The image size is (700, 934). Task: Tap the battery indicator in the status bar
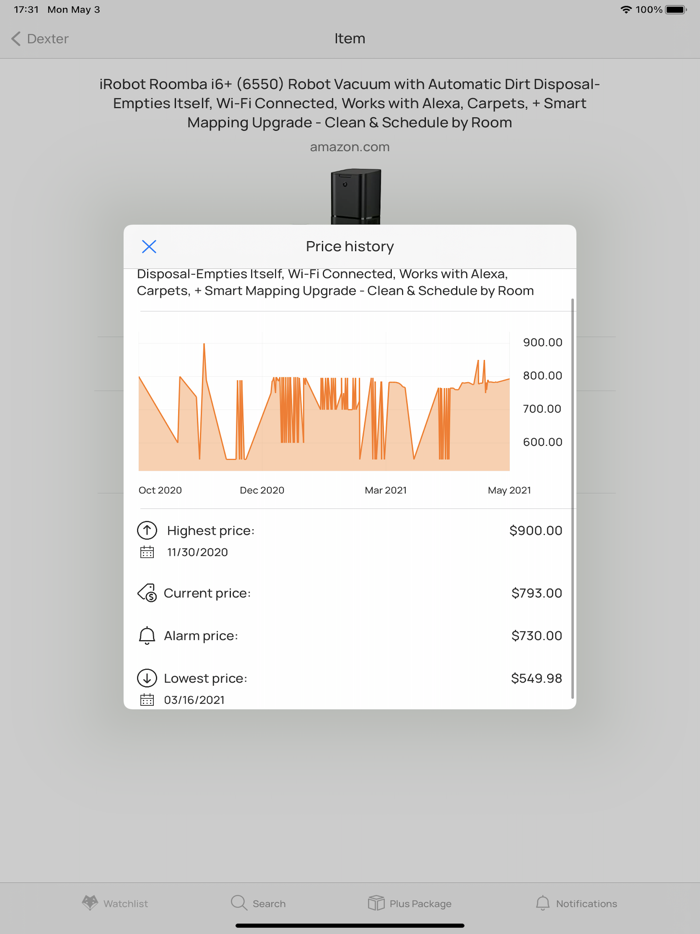(x=674, y=9)
